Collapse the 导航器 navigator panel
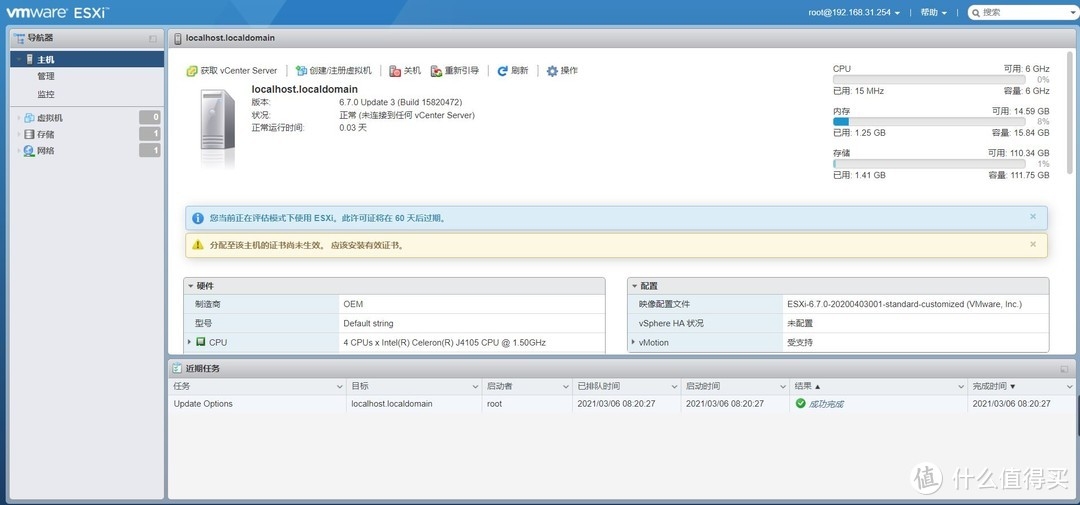The width and height of the screenshot is (1080, 505). point(153,39)
